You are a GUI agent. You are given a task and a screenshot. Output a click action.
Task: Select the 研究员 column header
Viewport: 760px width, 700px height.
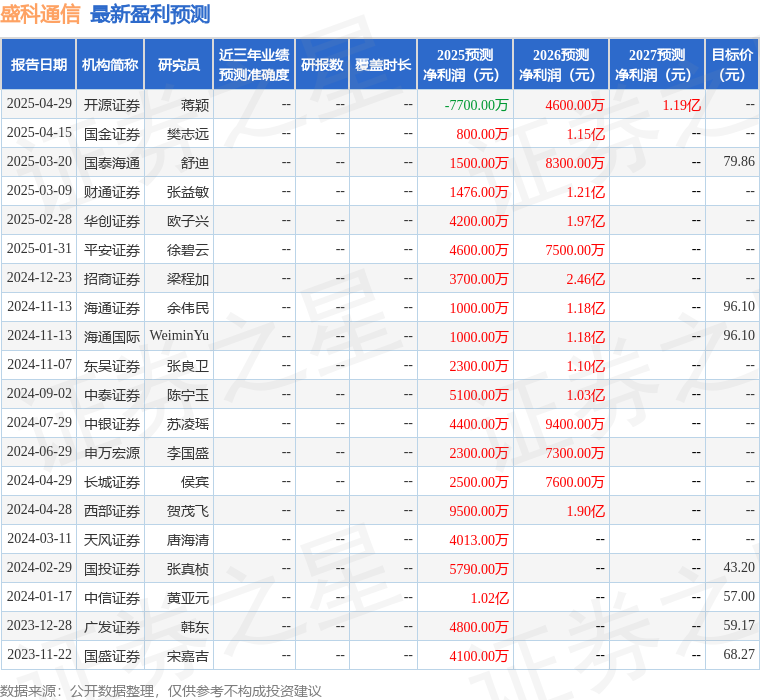[x=179, y=64]
